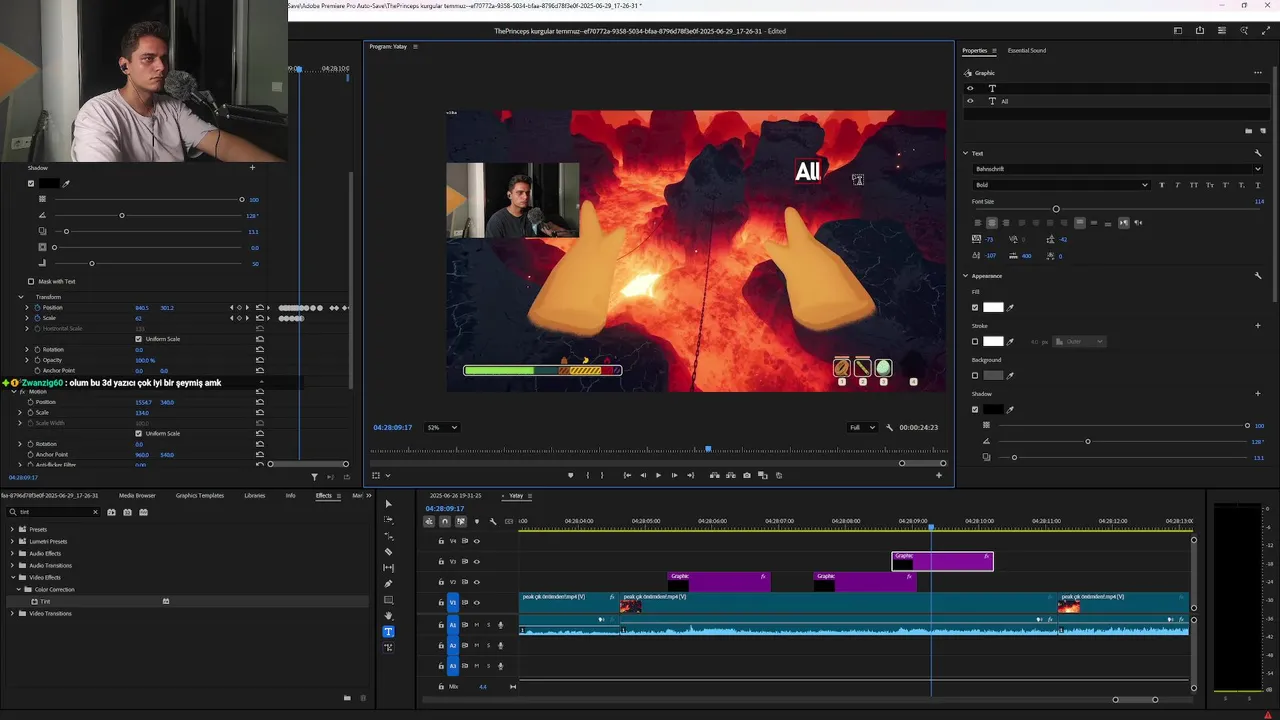Enable Mask with Text checkbox
1280x720 pixels.
[x=31, y=282]
